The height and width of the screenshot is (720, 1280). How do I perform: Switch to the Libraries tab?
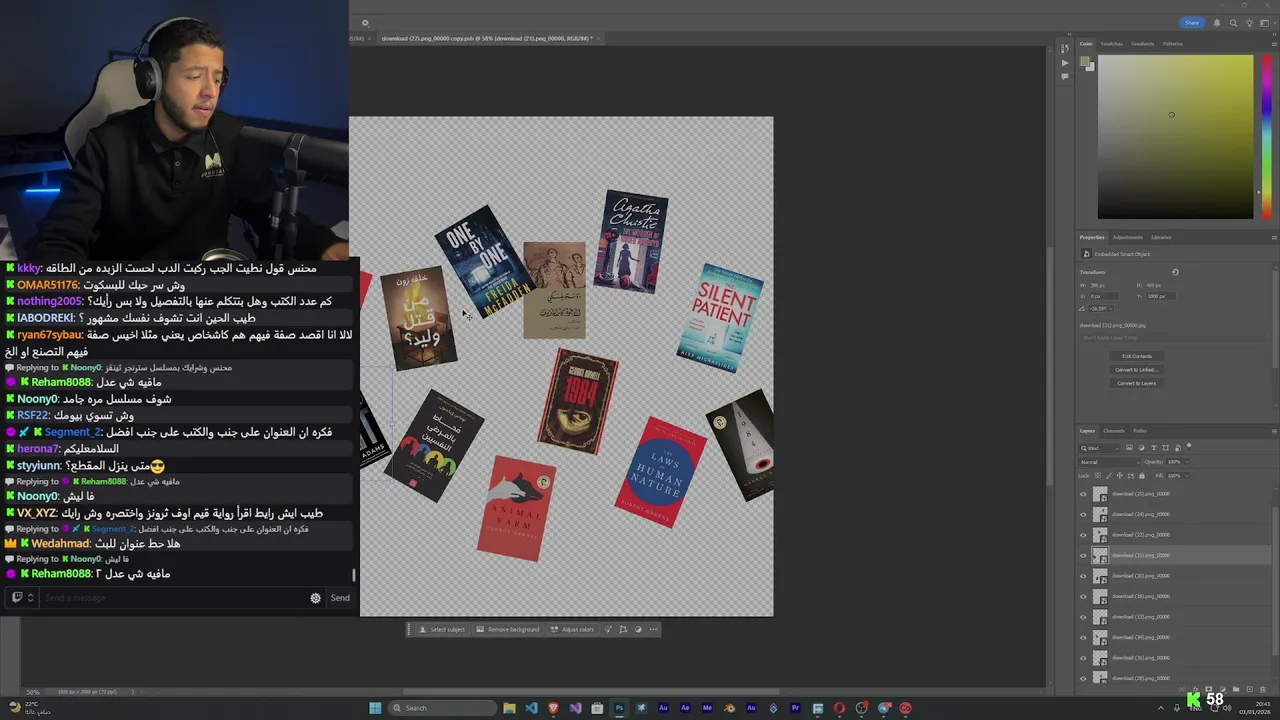[1161, 237]
